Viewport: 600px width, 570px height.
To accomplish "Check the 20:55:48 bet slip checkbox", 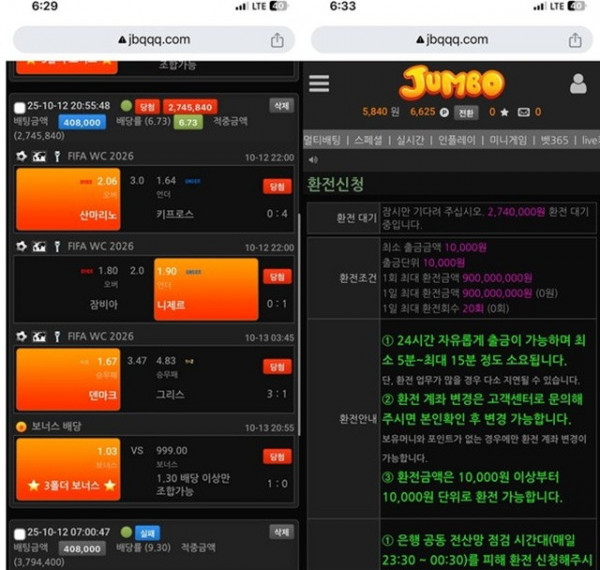I will point(19,107).
